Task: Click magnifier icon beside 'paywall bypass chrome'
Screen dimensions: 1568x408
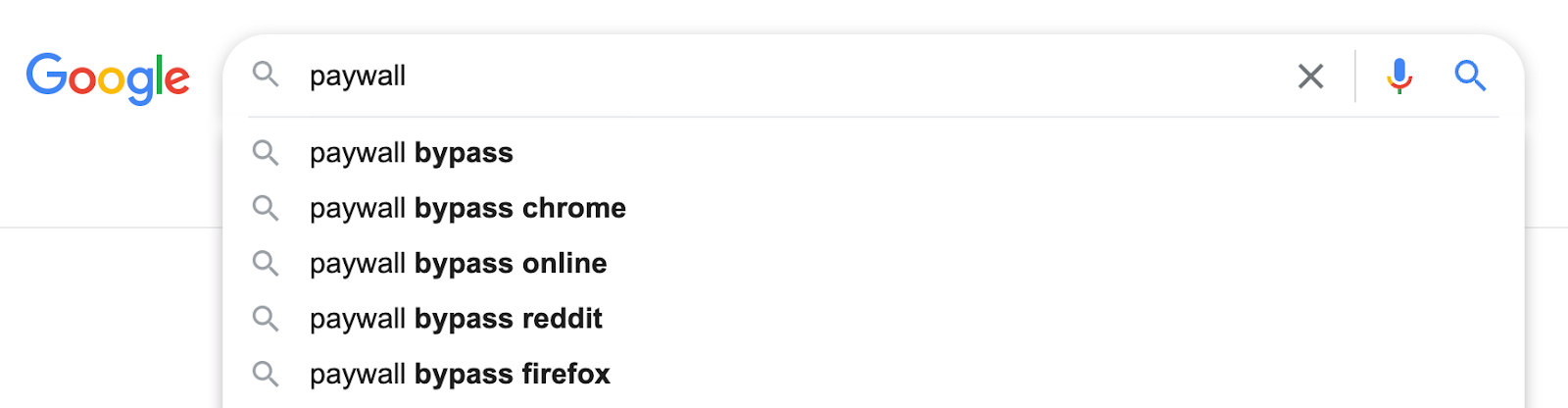Action: 266,208
